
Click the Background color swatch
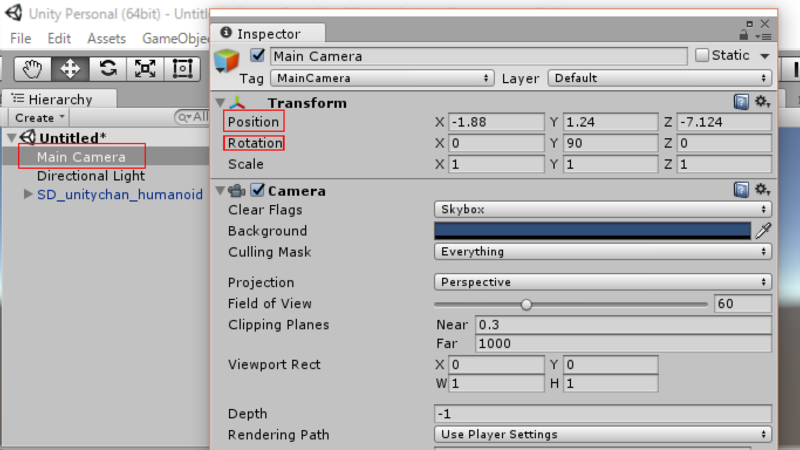pos(592,231)
